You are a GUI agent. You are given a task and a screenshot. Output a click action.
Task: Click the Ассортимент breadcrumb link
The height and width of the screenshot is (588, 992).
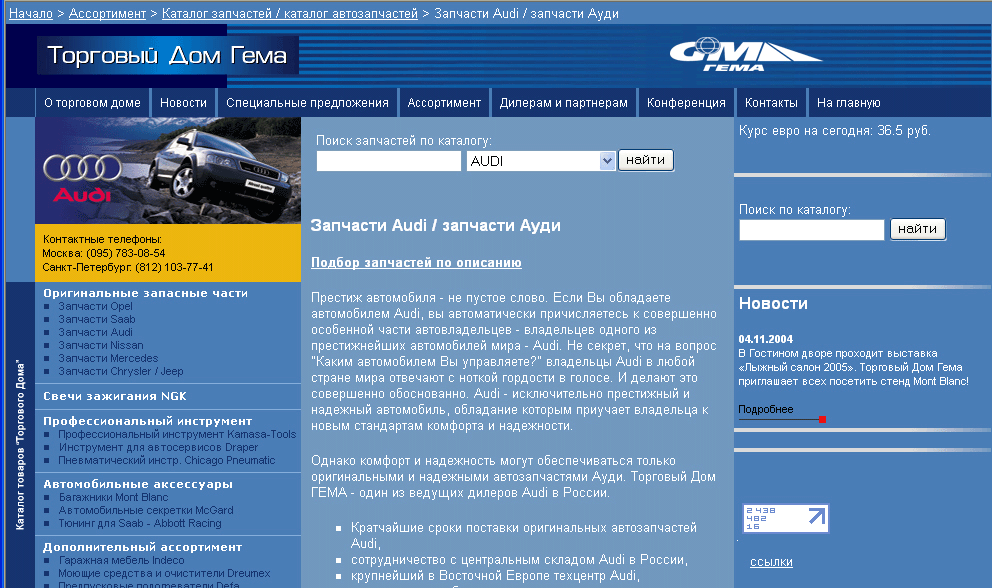coord(108,13)
